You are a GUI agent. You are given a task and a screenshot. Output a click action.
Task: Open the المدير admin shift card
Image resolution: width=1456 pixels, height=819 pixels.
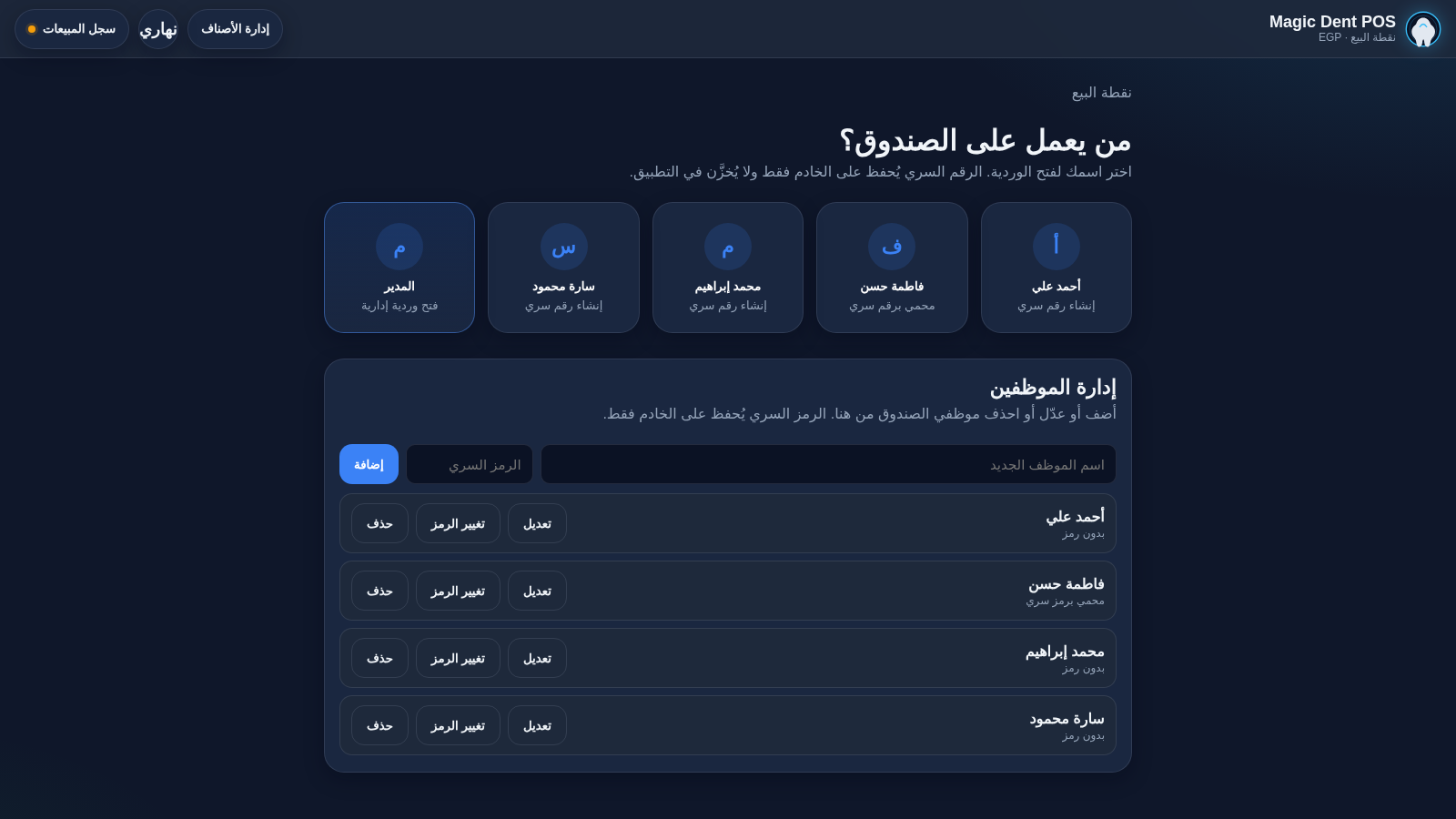pos(399,268)
